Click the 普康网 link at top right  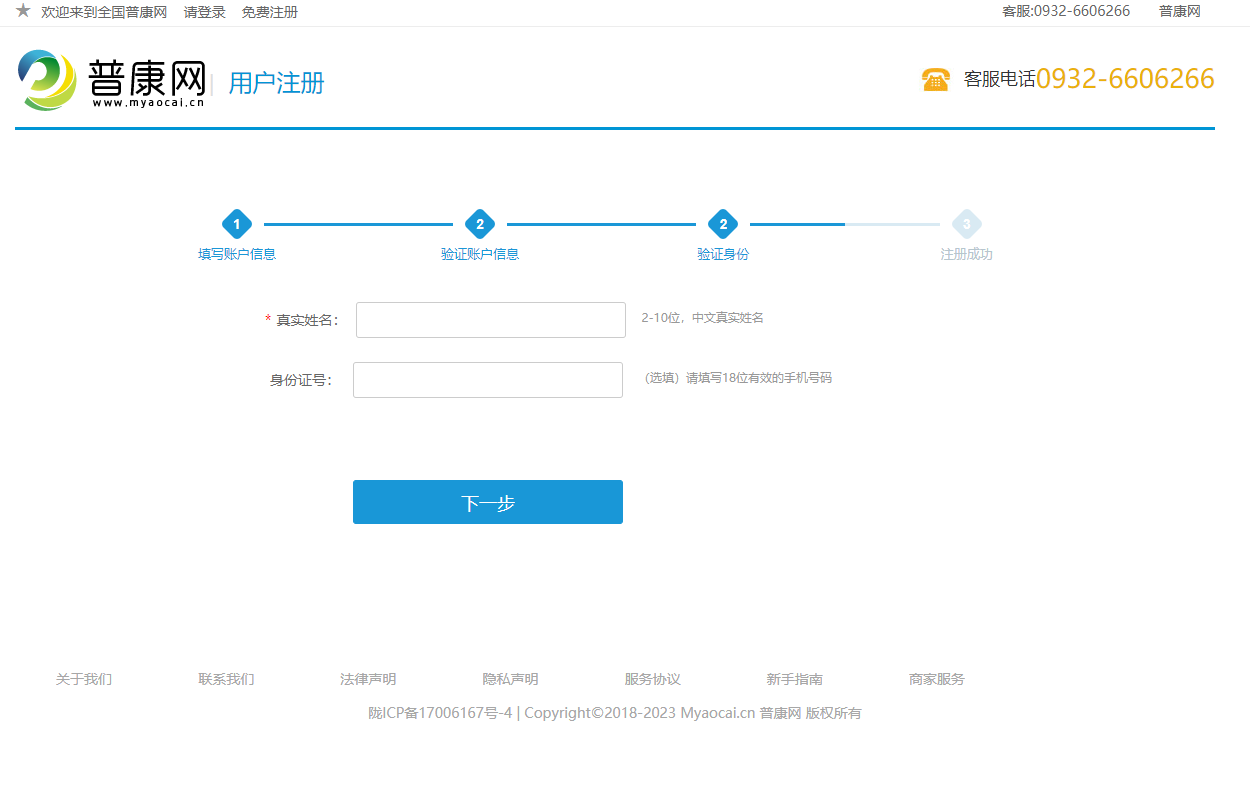pyautogui.click(x=1179, y=11)
